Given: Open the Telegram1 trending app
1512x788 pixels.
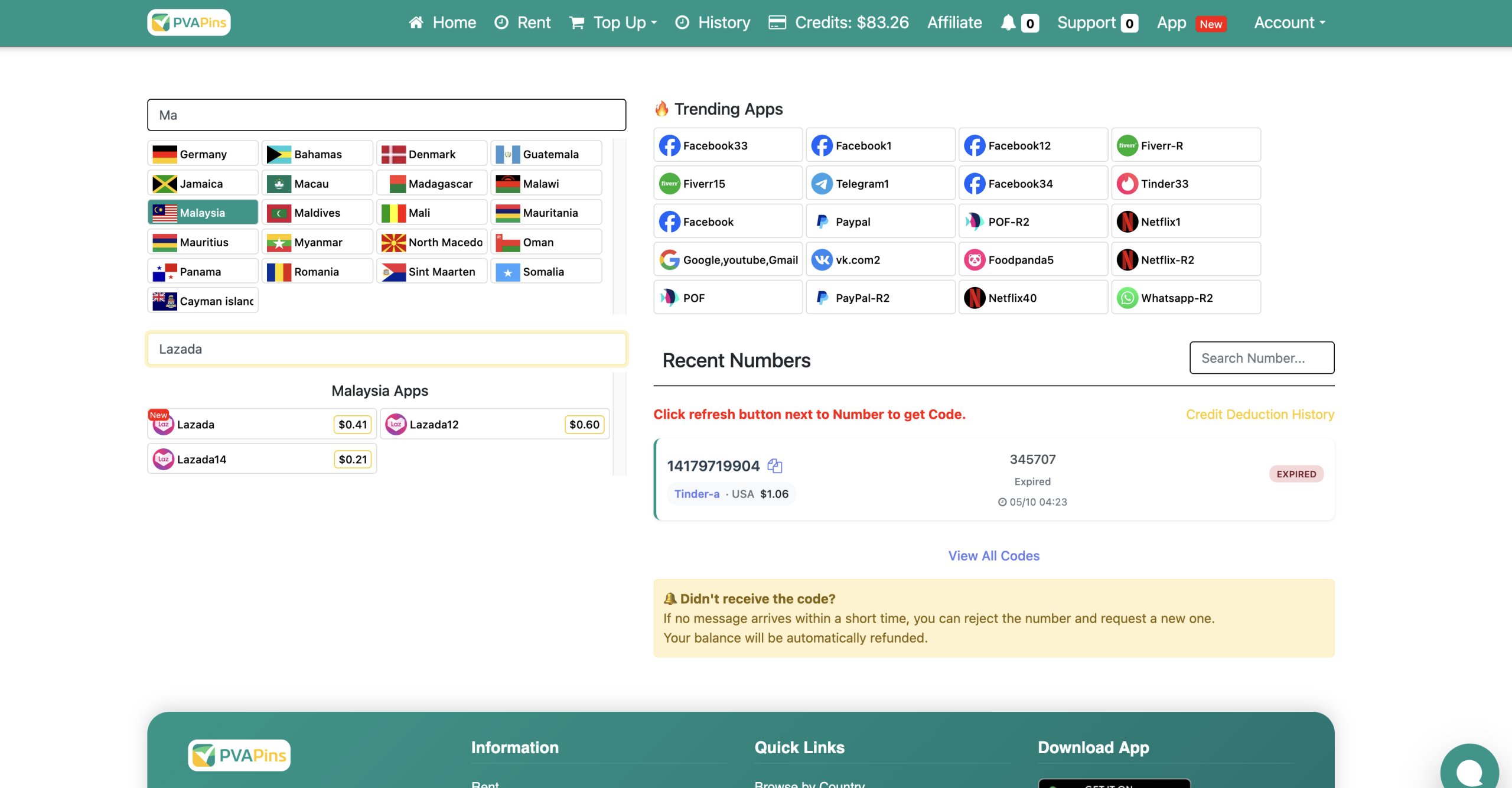Looking at the screenshot, I should pos(879,184).
